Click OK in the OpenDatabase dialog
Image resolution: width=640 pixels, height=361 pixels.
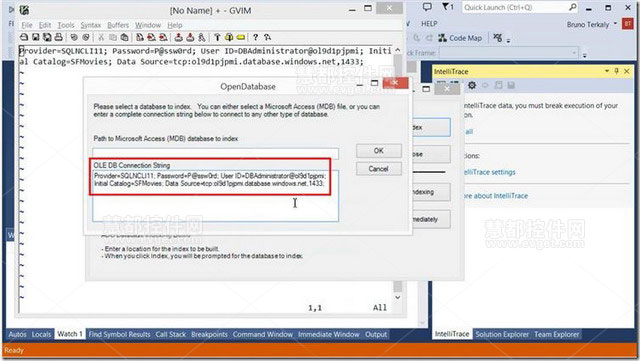[378, 151]
